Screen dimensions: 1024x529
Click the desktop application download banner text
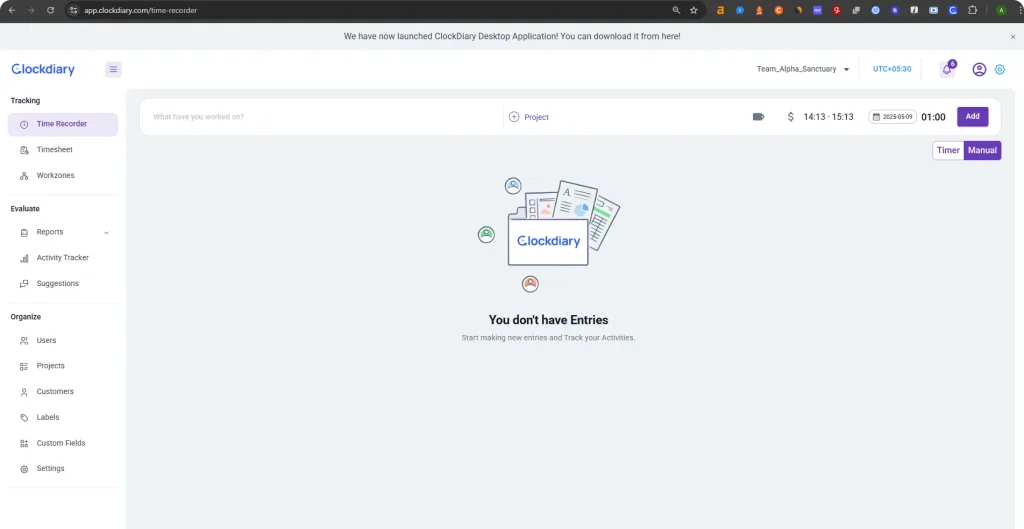(512, 37)
